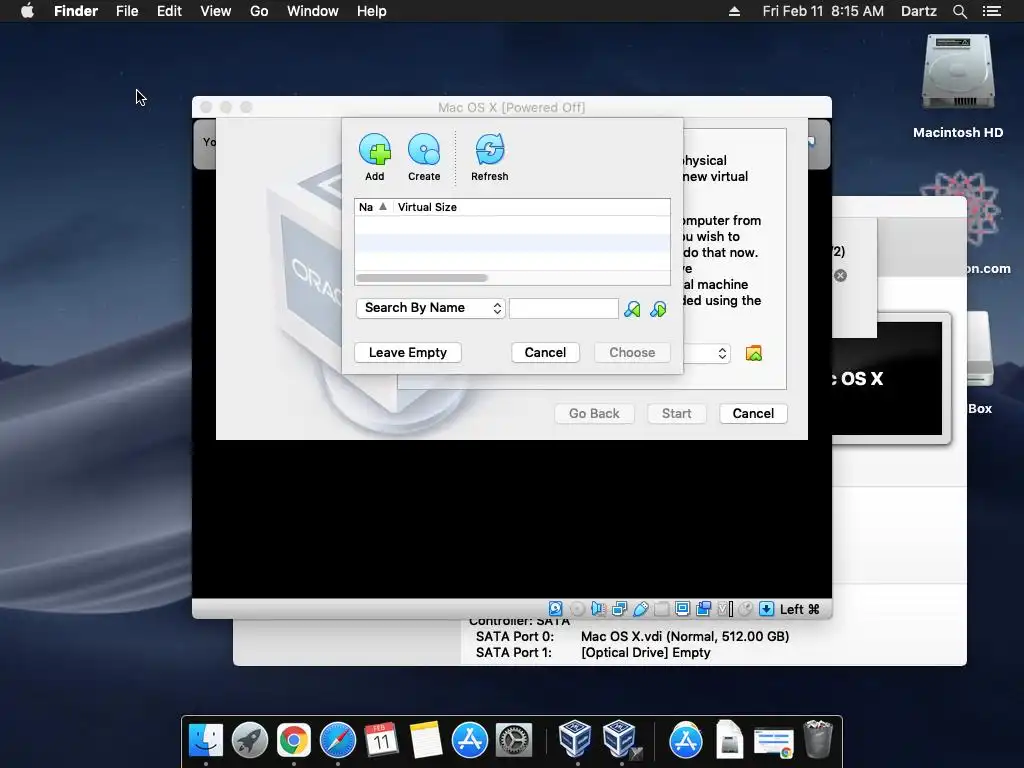The image size is (1024, 768).
Task: Cancel the medium selector dialog
Action: tap(545, 353)
